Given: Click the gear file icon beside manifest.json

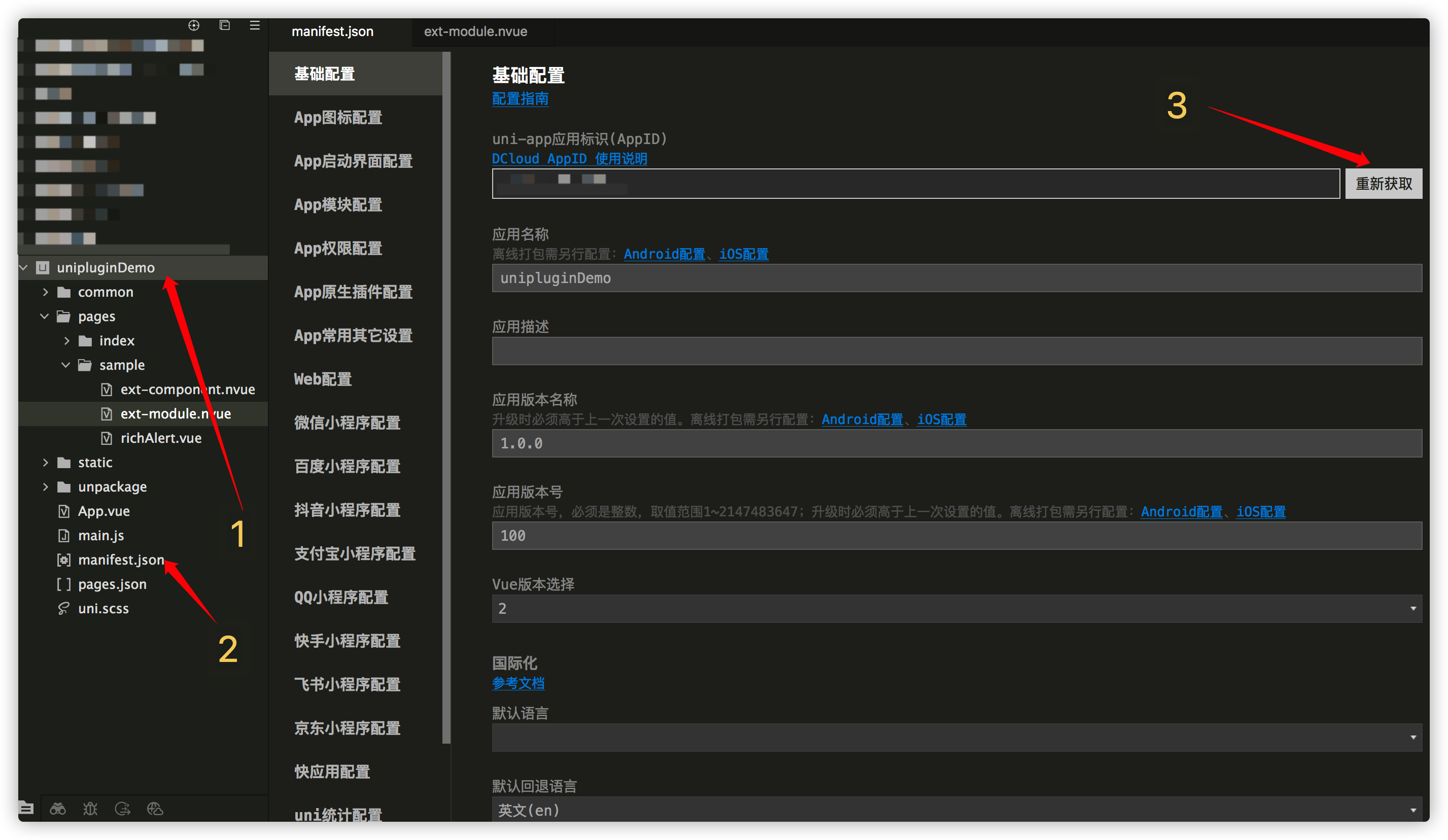Looking at the screenshot, I should point(64,559).
